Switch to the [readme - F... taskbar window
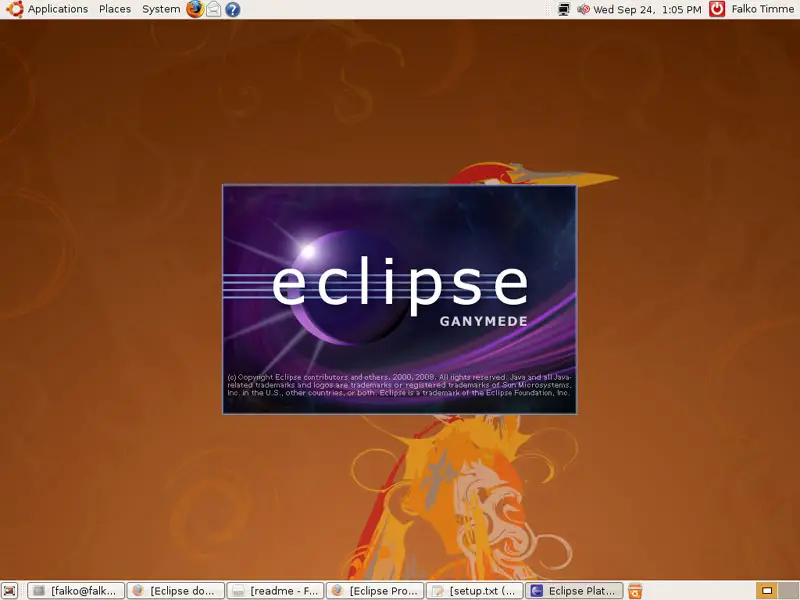 [x=275, y=591]
